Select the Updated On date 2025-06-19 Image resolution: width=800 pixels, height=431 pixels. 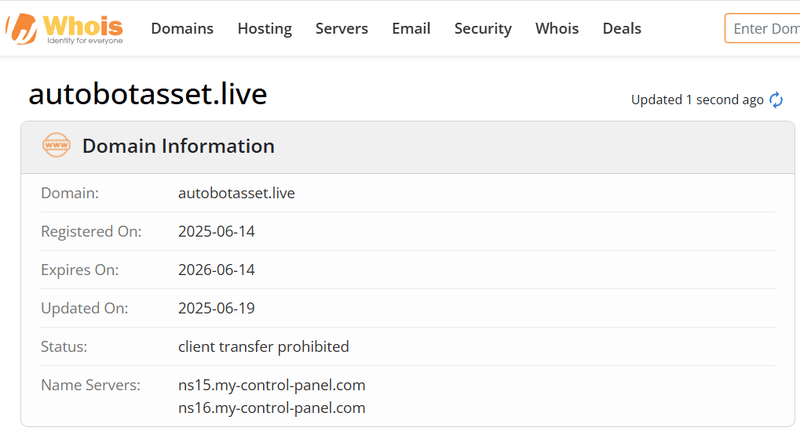point(216,308)
